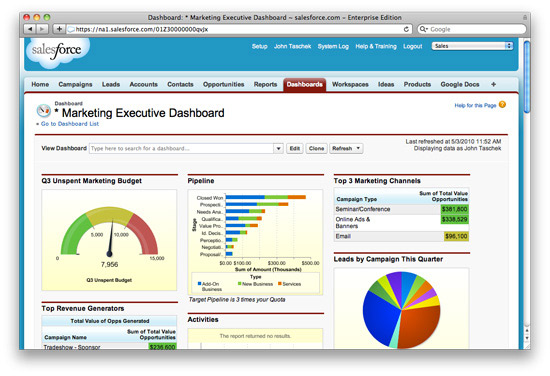Click the Closed Won bar in Pipeline chart
This screenshot has width=550, height=376.
[x=266, y=197]
